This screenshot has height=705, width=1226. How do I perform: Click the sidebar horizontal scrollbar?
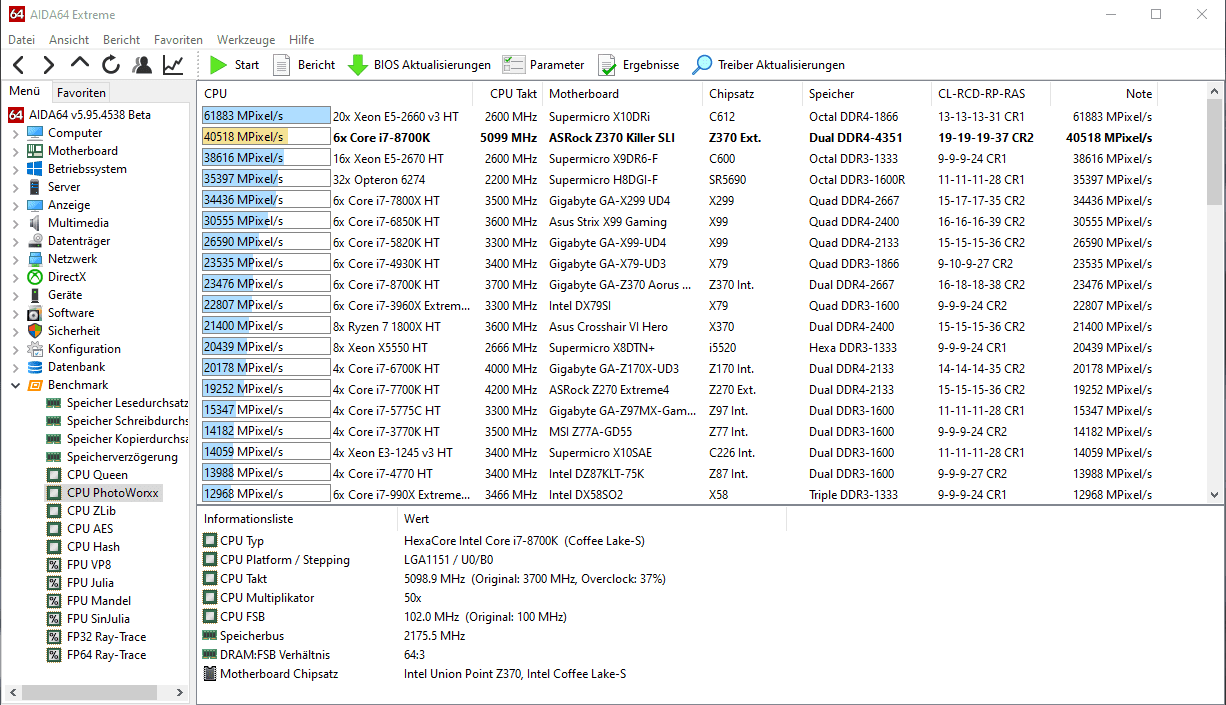point(95,692)
